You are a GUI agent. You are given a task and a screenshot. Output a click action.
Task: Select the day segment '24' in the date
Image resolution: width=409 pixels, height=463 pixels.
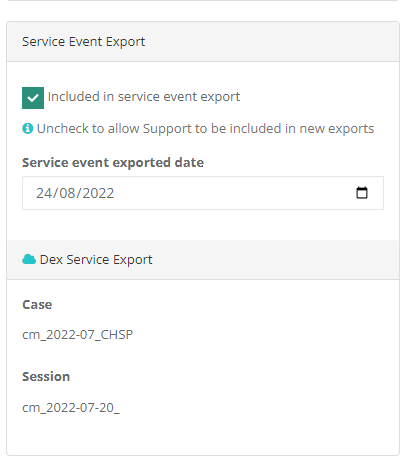point(43,193)
